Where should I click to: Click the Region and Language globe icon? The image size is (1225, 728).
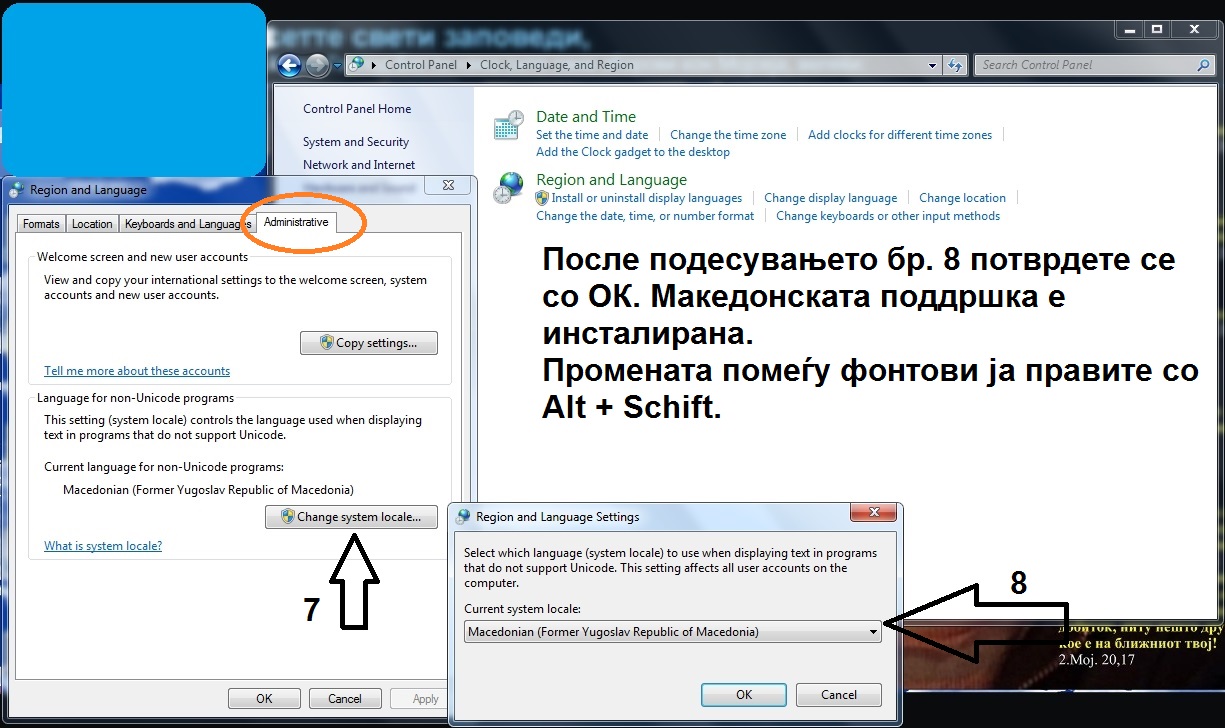point(510,186)
